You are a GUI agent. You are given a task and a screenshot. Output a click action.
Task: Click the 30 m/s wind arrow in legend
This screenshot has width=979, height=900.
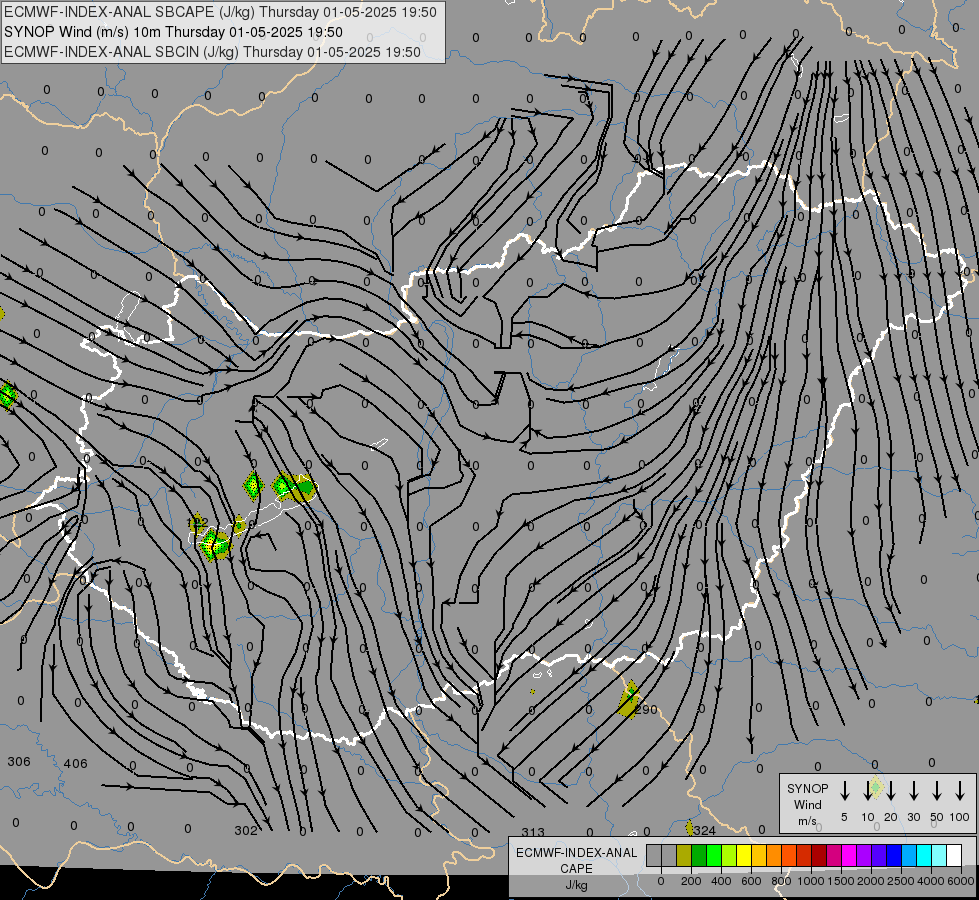(914, 790)
